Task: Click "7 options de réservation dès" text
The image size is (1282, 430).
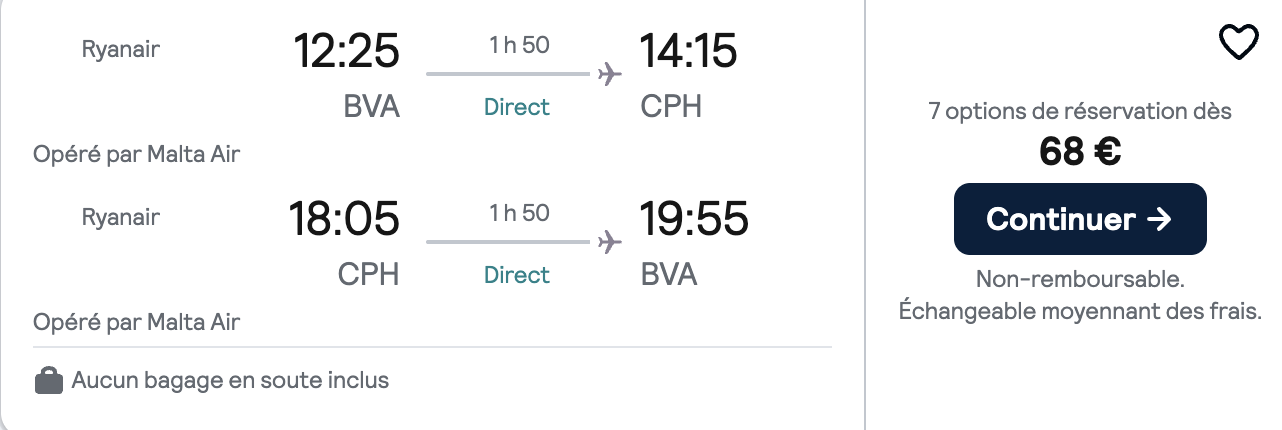Action: [1080, 112]
